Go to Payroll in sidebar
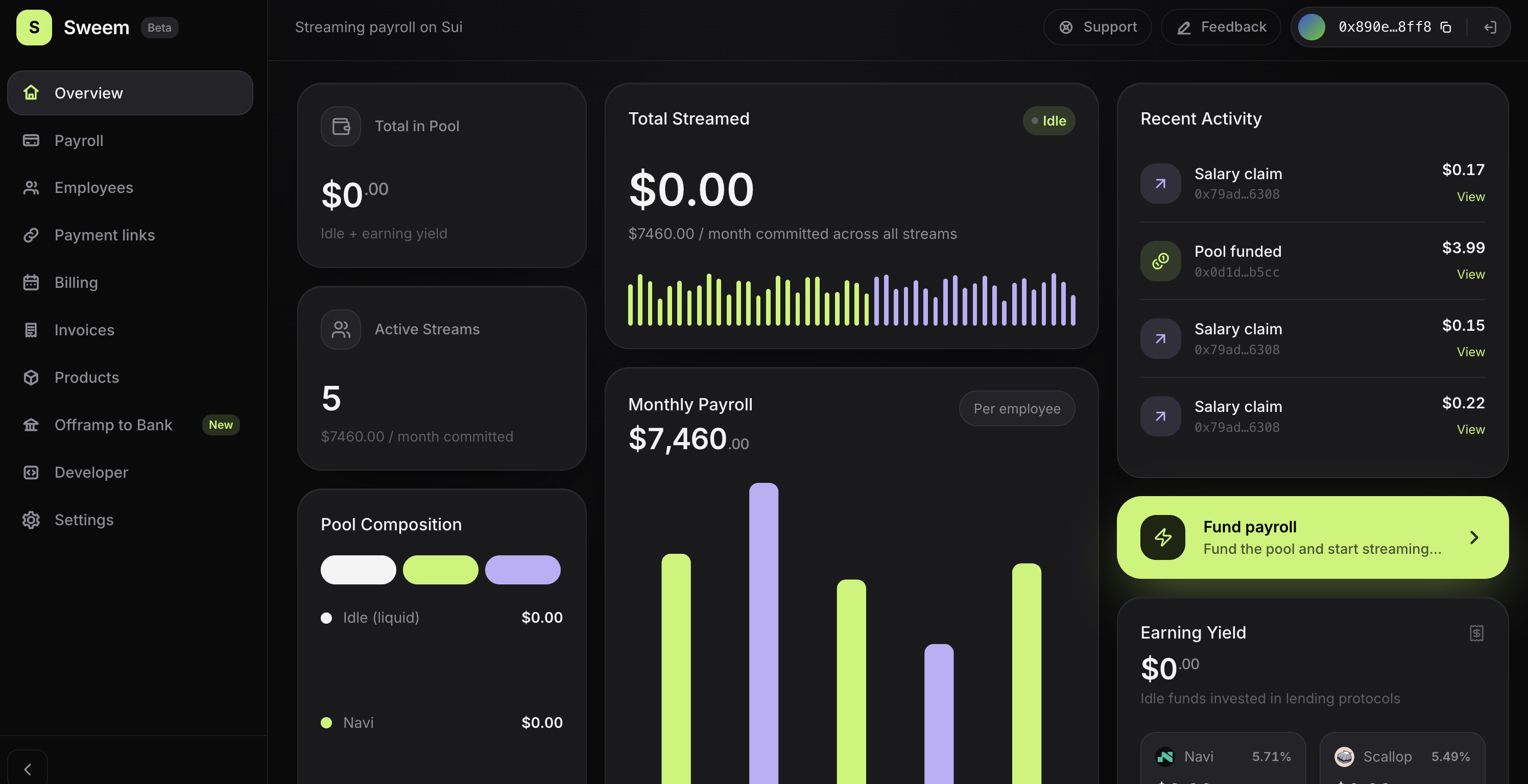The image size is (1528, 784). [130, 140]
